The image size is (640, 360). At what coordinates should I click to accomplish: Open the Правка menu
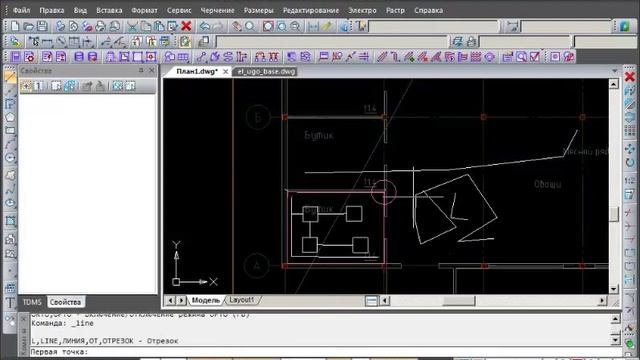click(51, 10)
